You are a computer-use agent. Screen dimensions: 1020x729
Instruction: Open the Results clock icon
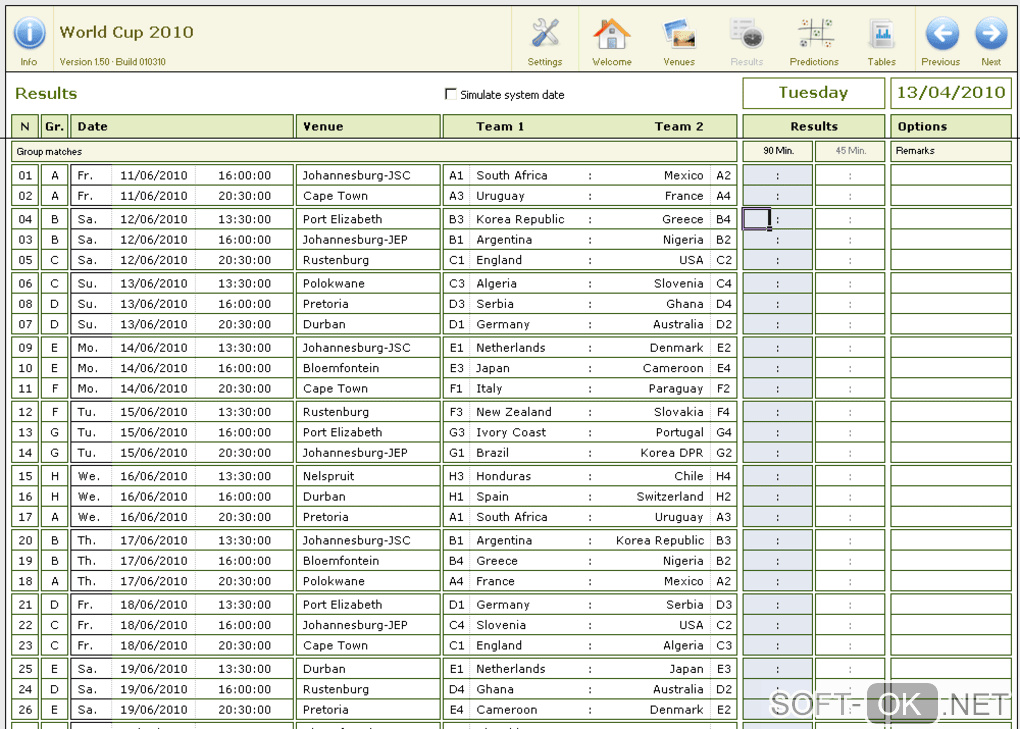(x=746, y=34)
